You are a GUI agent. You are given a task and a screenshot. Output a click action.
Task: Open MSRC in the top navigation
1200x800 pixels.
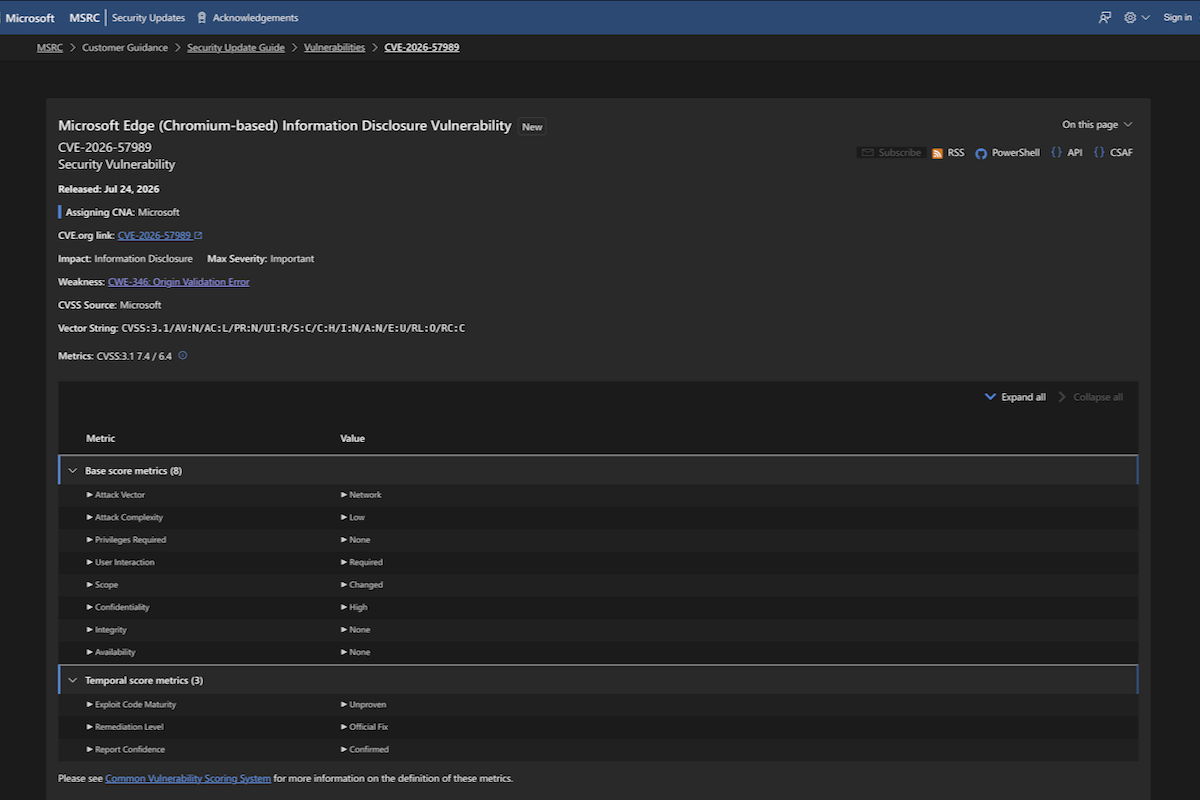[84, 17]
